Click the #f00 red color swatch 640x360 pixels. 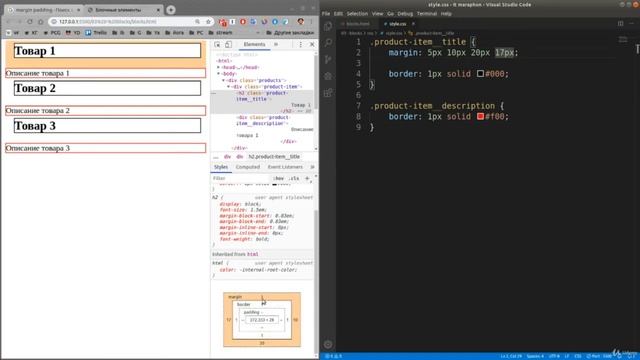480,116
